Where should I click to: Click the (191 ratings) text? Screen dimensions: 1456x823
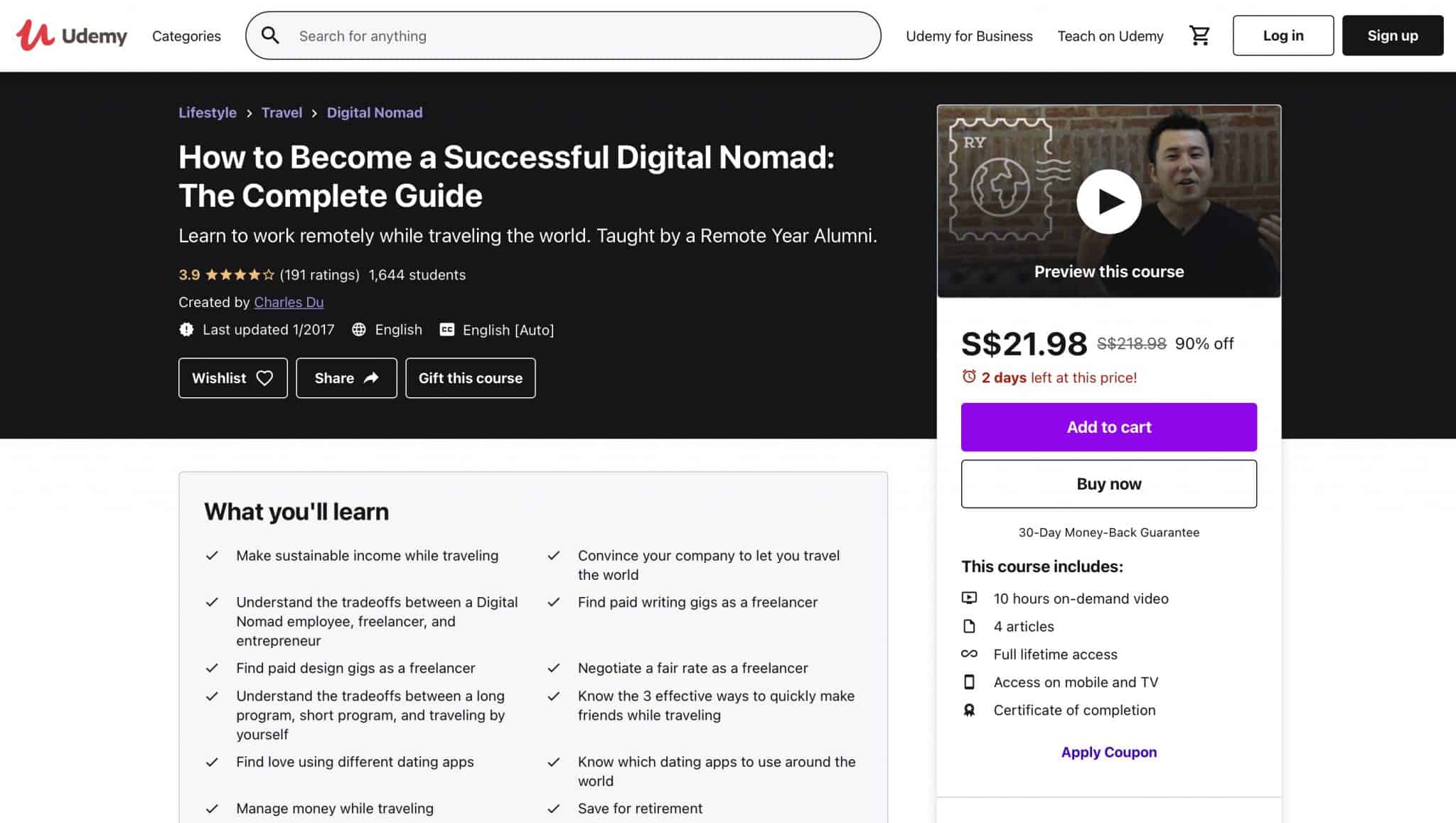(x=319, y=274)
